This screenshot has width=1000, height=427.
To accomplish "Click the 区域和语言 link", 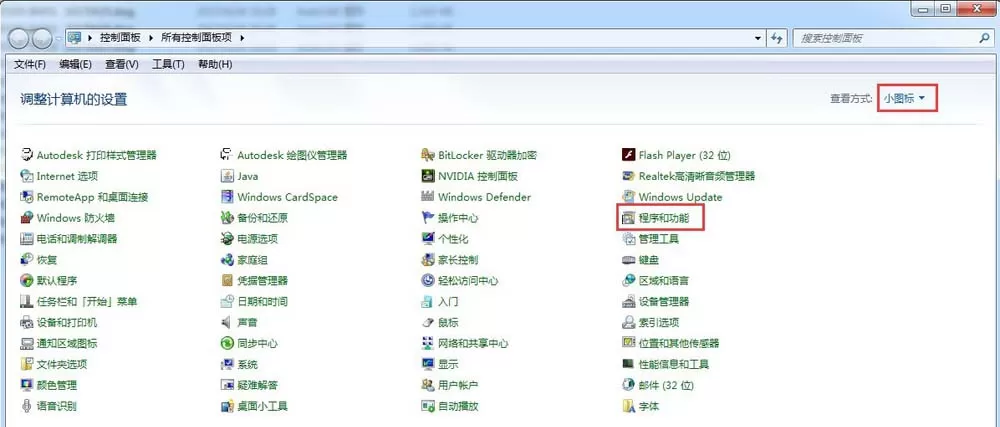I will click(x=664, y=280).
